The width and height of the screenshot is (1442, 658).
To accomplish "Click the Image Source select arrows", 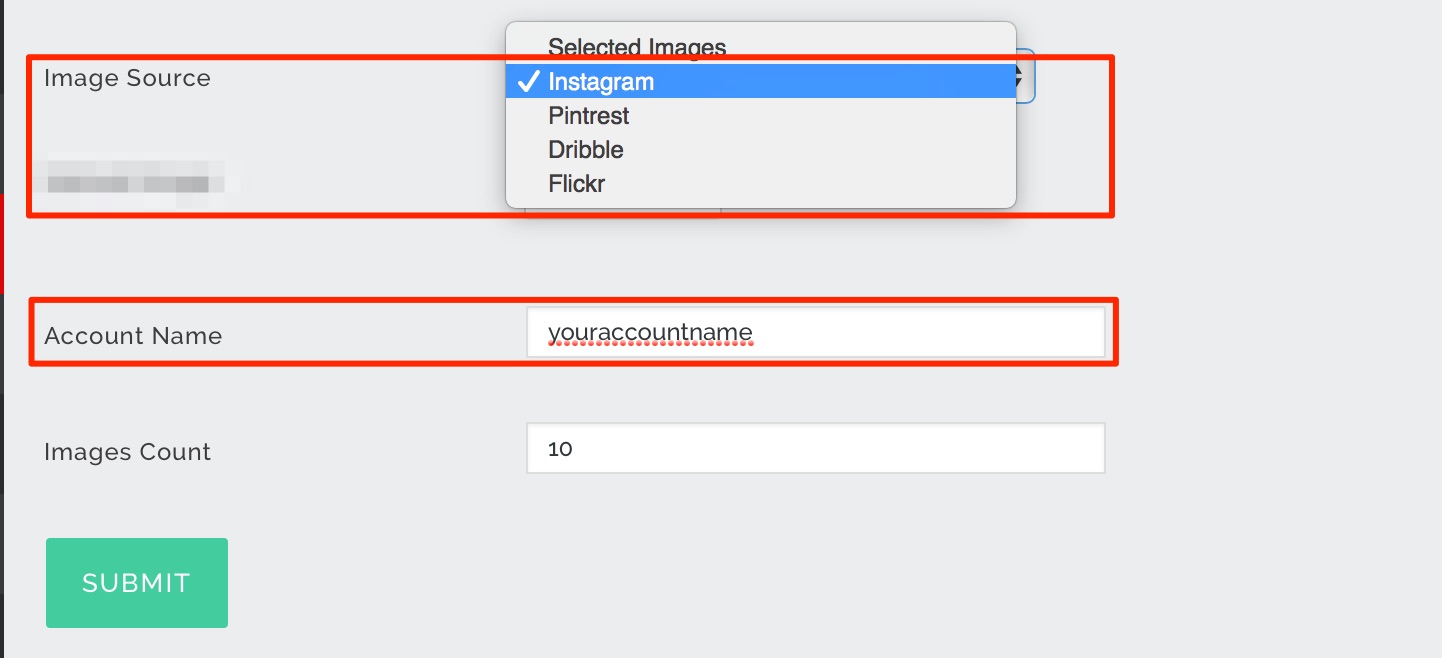I will tap(1025, 78).
